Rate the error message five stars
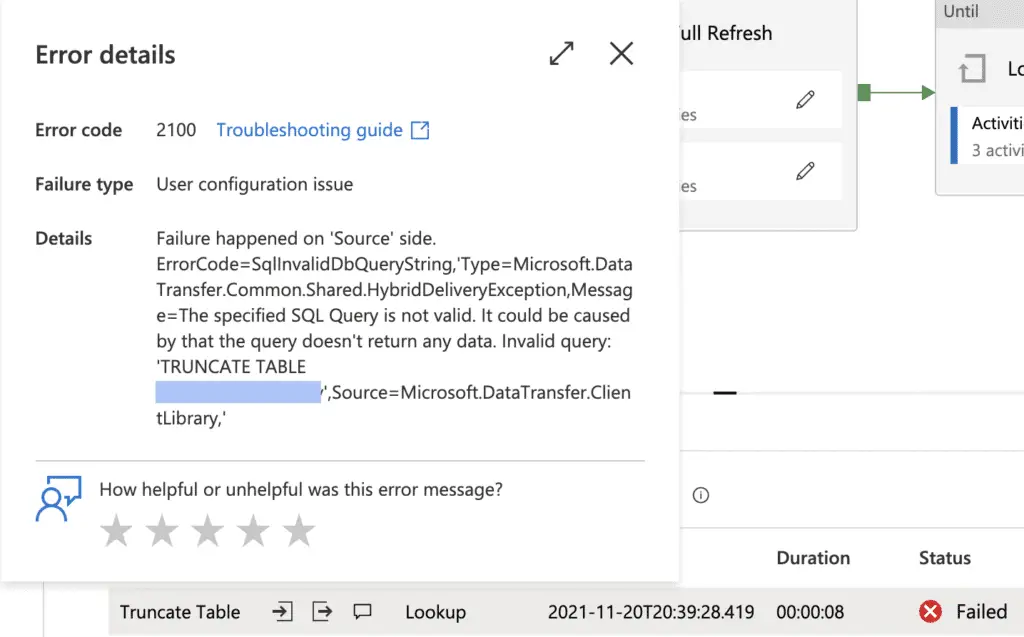 tap(299, 530)
